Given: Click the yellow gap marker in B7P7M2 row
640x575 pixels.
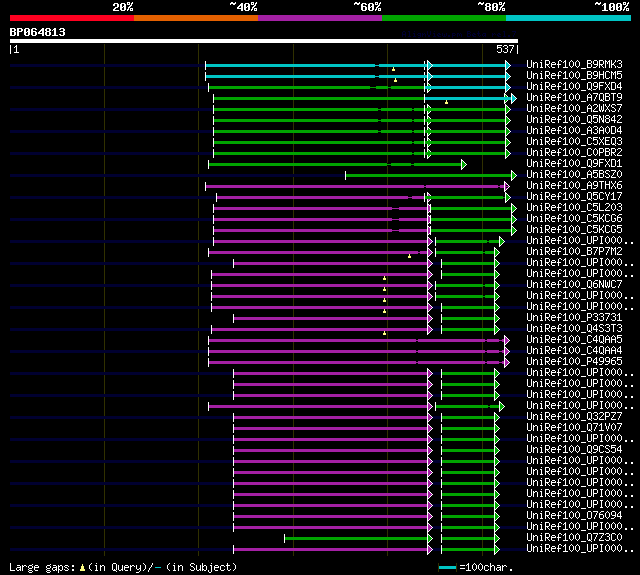Looking at the screenshot, I should 409,256.
